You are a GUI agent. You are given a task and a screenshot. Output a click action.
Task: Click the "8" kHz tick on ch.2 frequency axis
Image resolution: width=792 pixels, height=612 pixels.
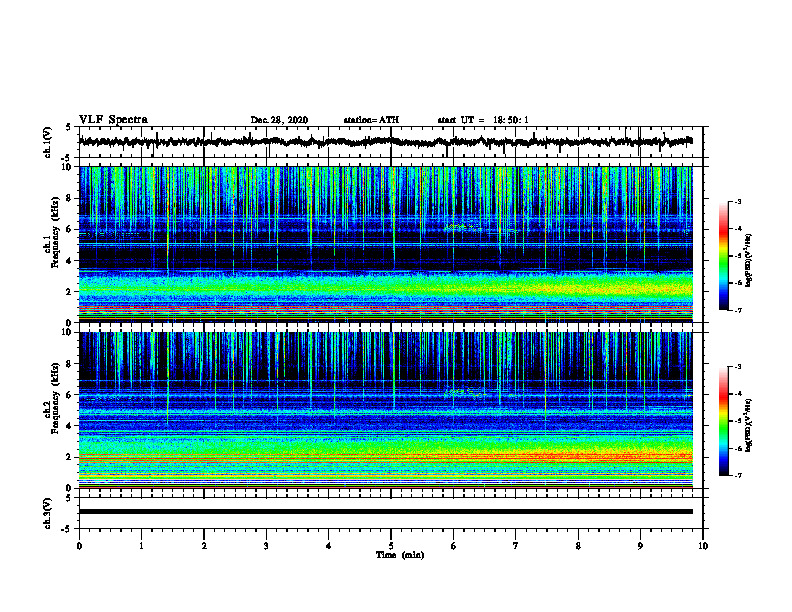pos(69,364)
